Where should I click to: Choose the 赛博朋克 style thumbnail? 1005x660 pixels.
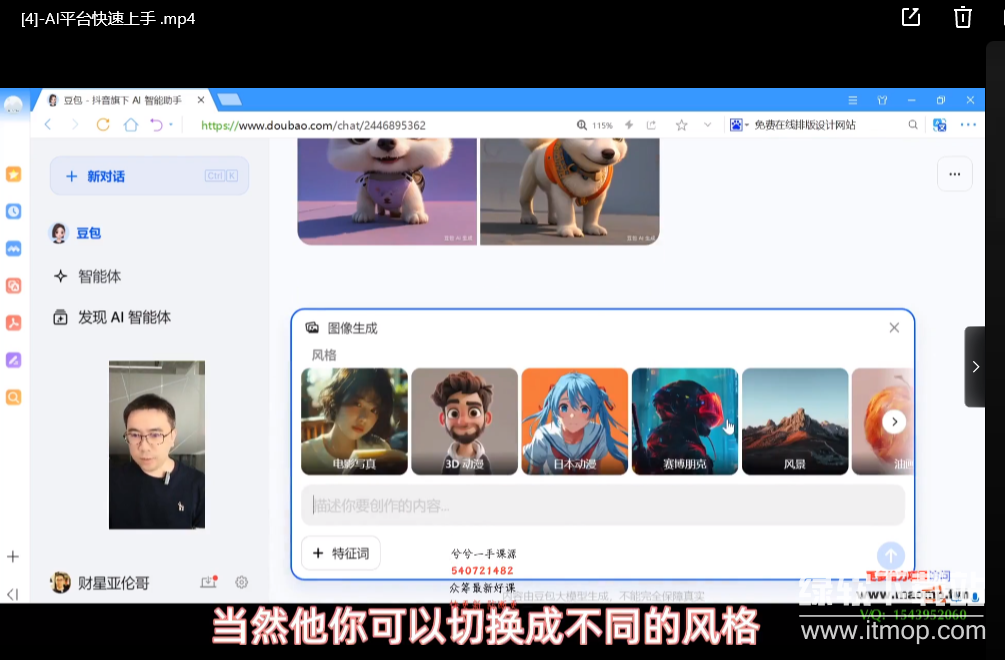[x=684, y=421]
